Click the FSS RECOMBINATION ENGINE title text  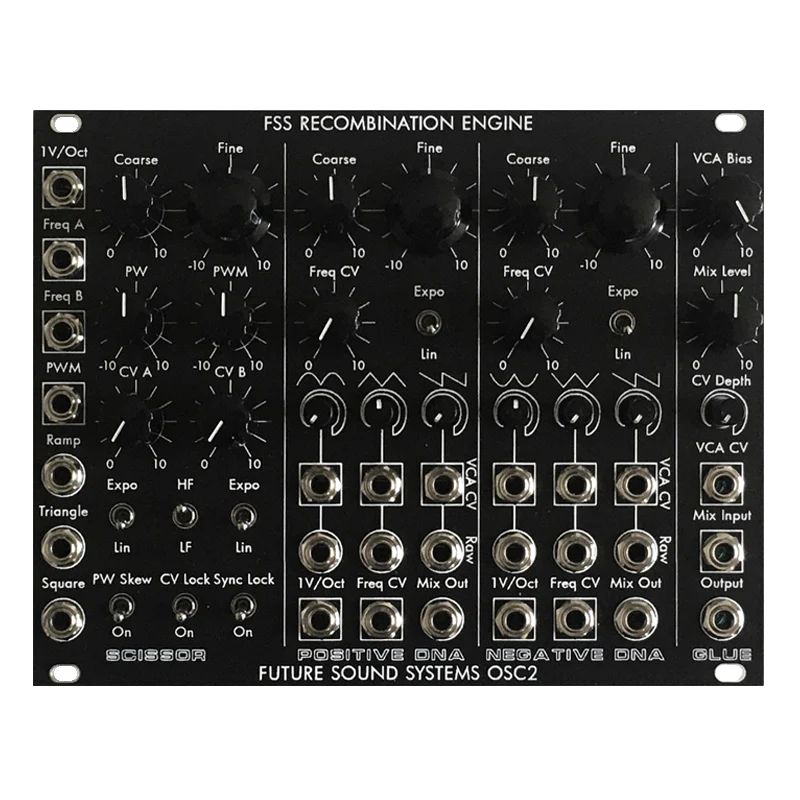(398, 123)
